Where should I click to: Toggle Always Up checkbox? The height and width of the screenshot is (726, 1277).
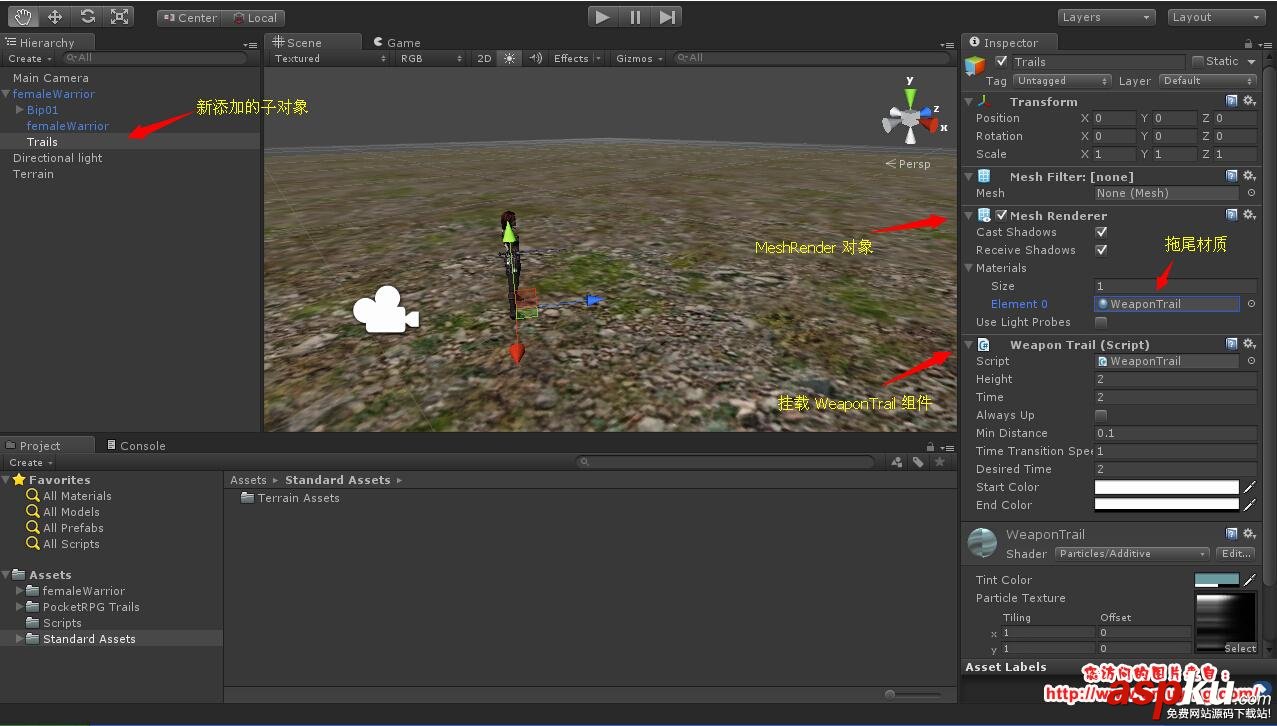tap(1101, 415)
